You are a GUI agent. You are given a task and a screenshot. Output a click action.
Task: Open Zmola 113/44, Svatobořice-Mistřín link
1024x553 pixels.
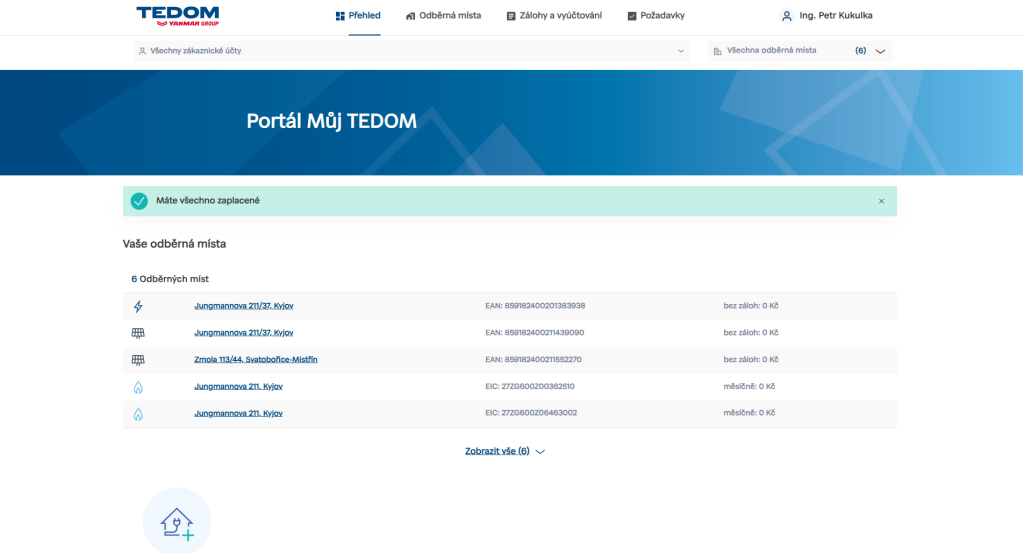pyautogui.click(x=255, y=359)
